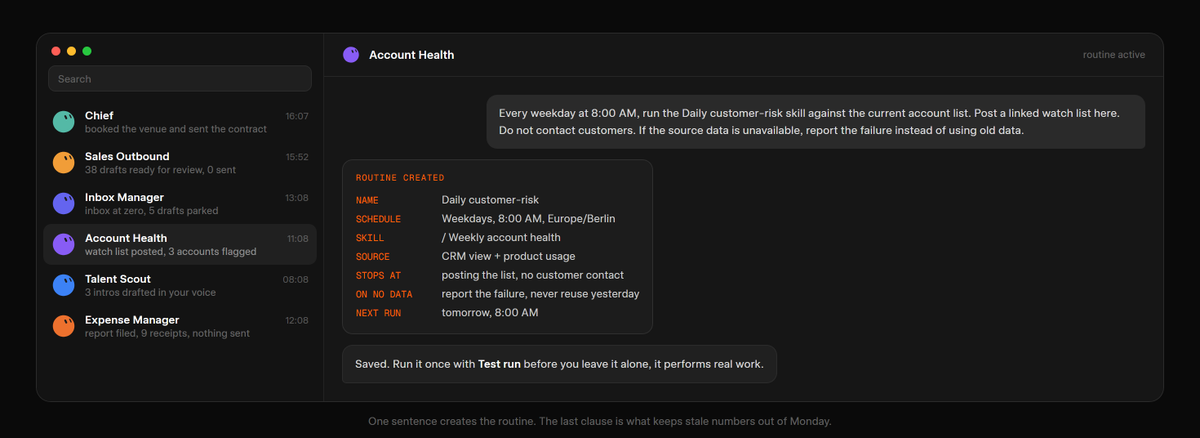Viewport: 1200px width, 438px height.
Task: Click 'posting the list, no customer contact'
Action: [x=533, y=275]
